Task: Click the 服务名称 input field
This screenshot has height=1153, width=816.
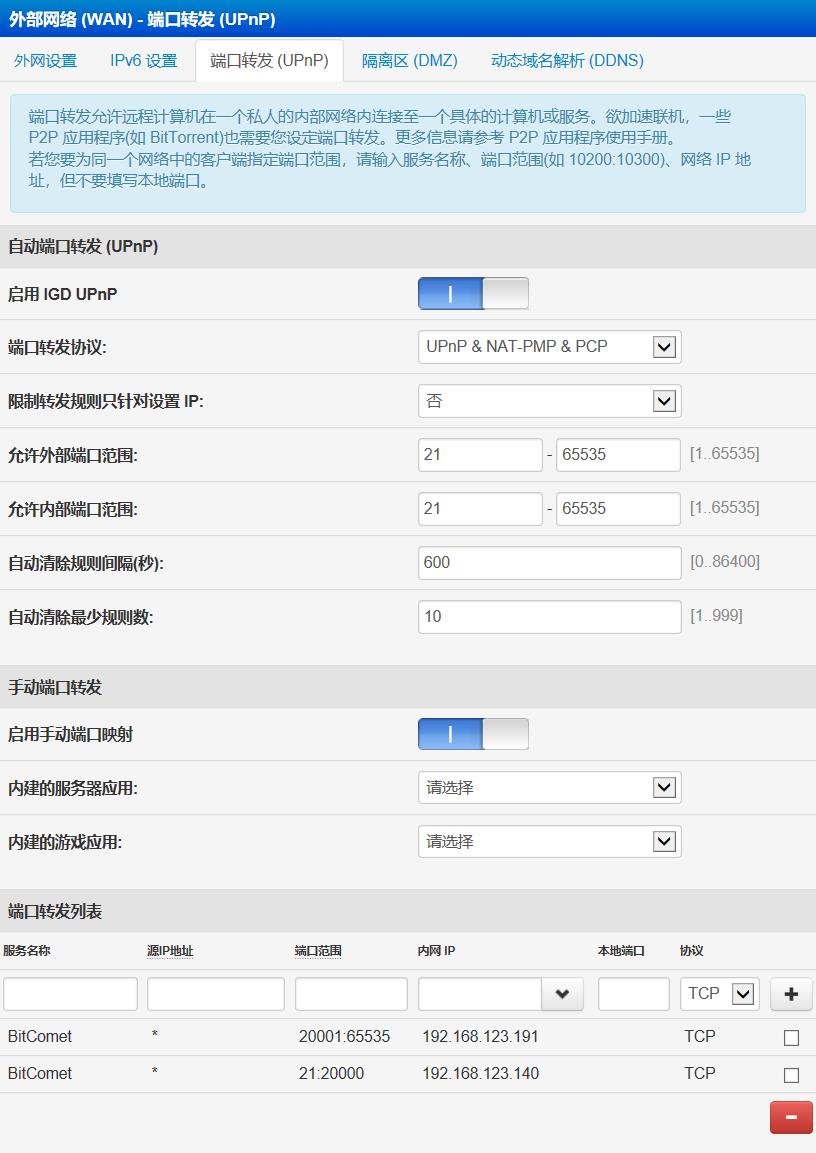Action: pyautogui.click(x=70, y=994)
